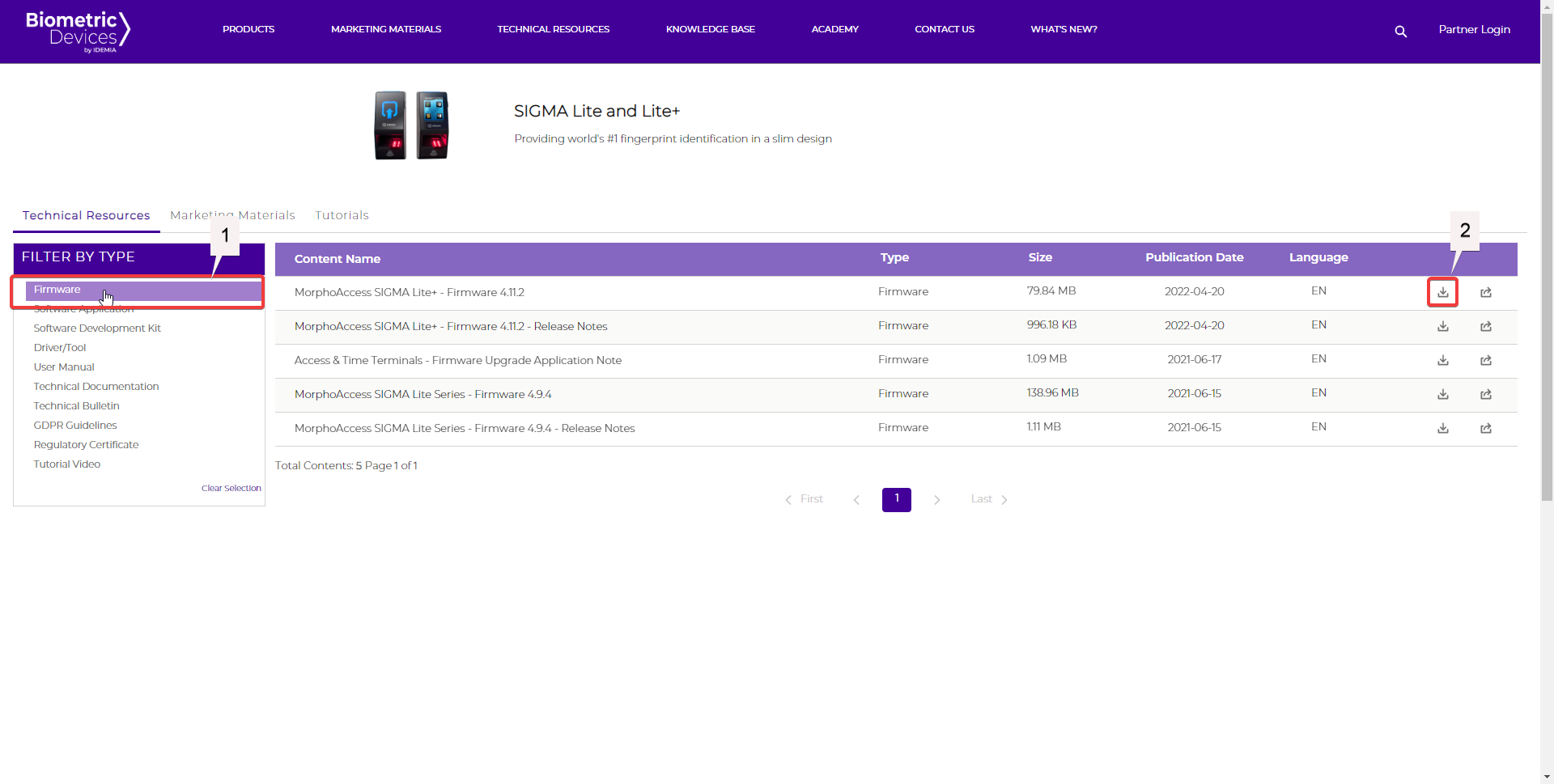The height and width of the screenshot is (784, 1554).
Task: Click the SIGMA Lite and Lite+ heading
Action: point(597,111)
